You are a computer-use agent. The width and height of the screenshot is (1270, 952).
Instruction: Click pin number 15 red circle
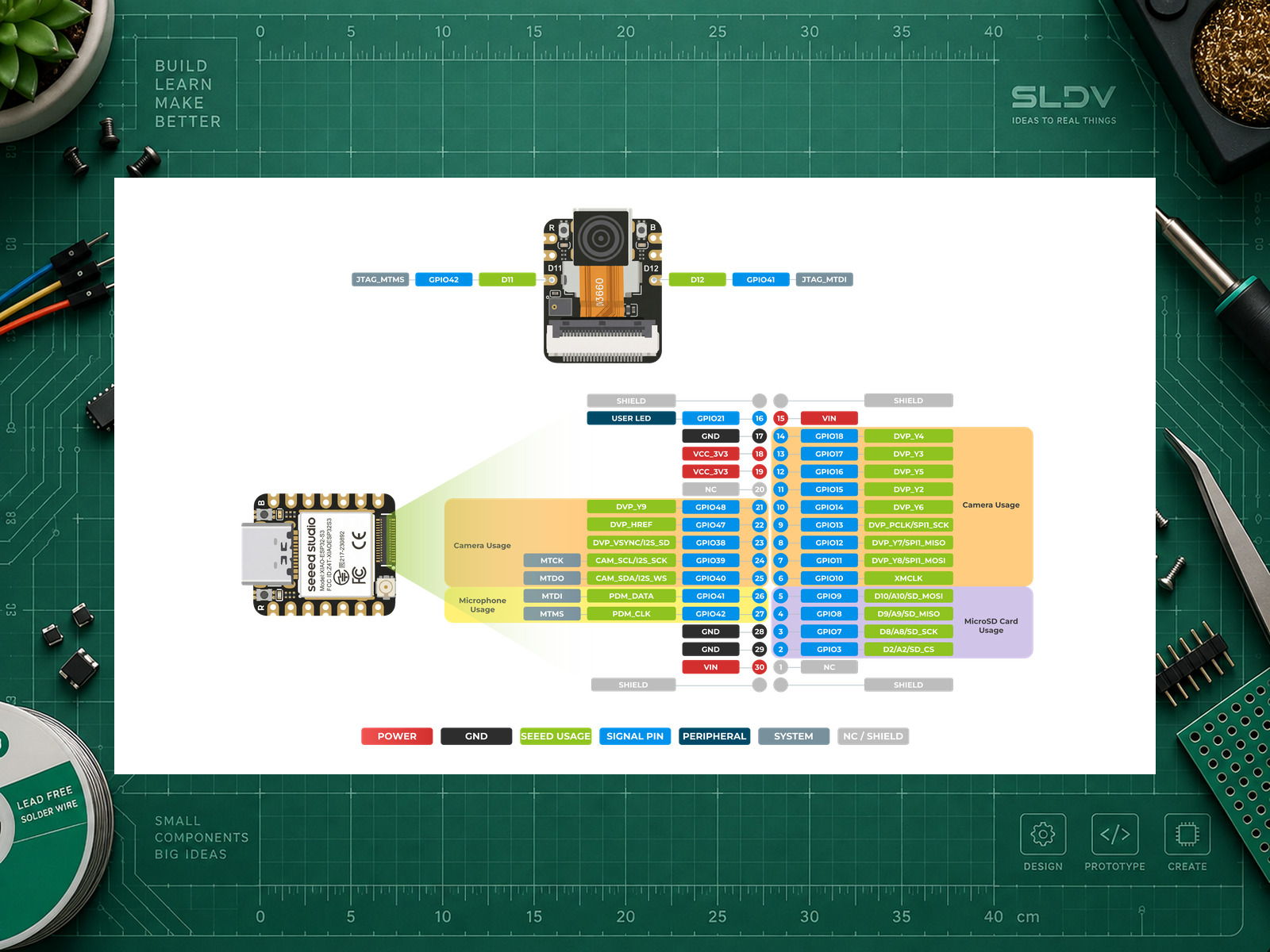tap(781, 418)
